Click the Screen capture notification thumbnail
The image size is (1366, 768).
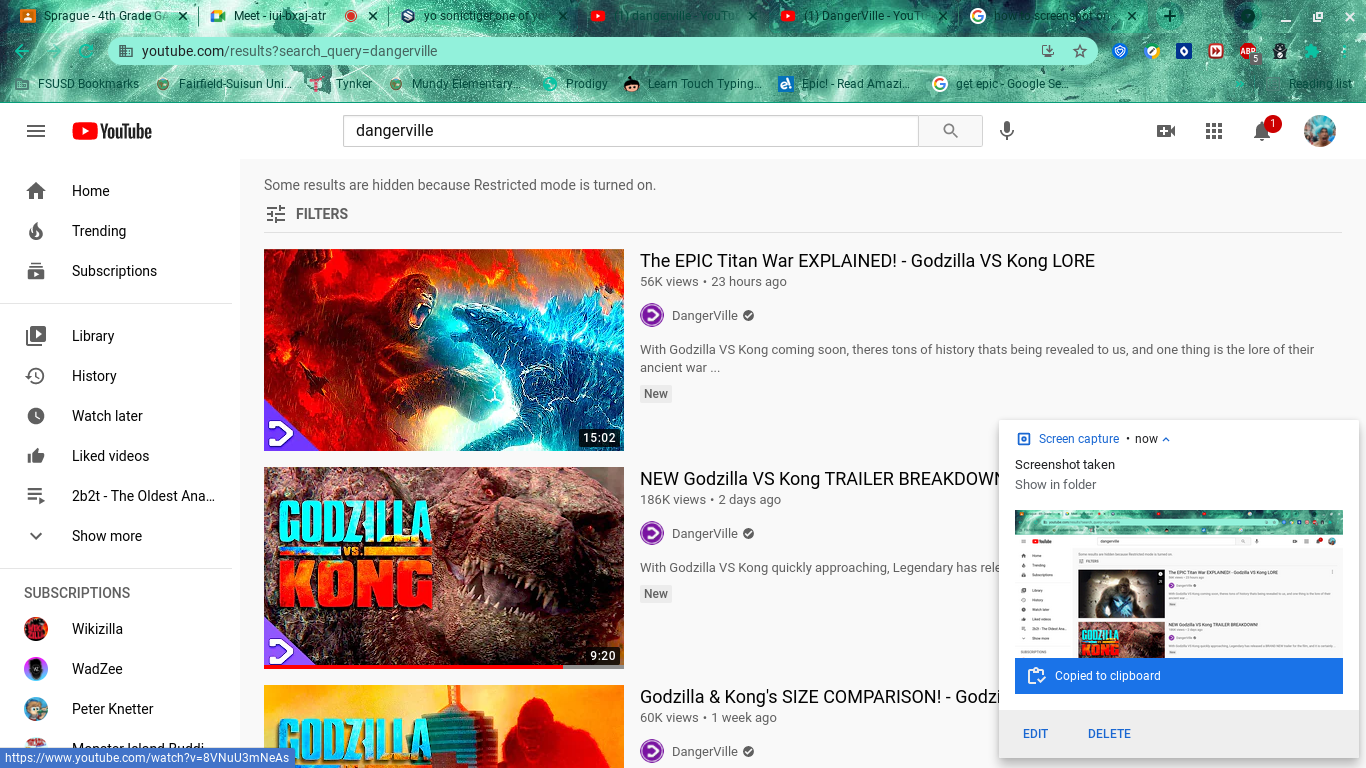pos(1178,584)
